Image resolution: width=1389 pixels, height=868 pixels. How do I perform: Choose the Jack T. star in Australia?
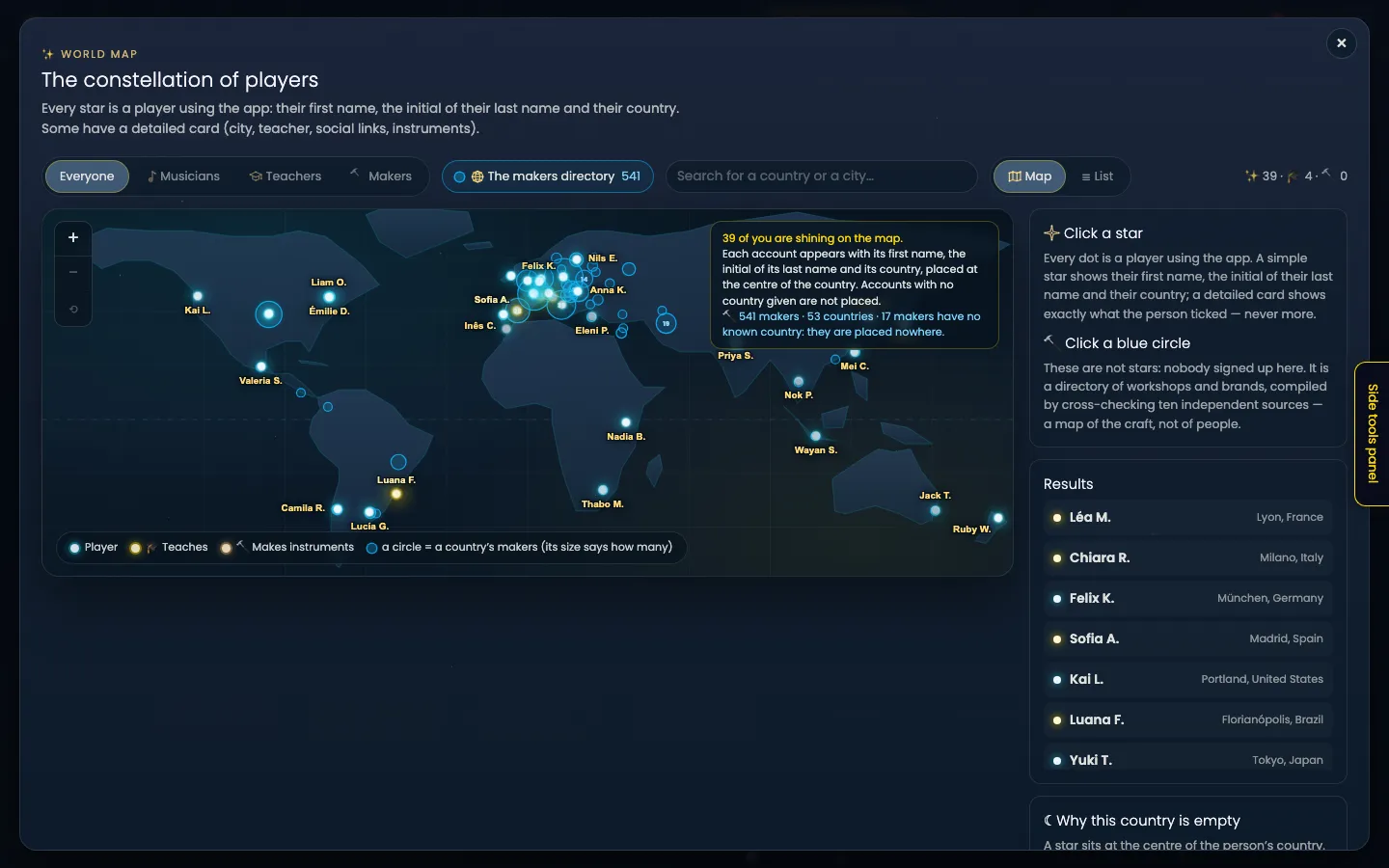(x=935, y=510)
